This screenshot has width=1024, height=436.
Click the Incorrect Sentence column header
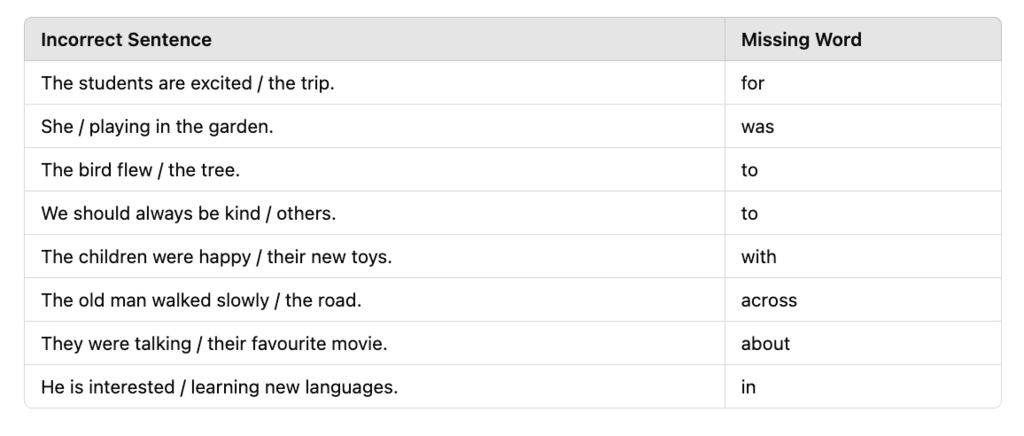pyautogui.click(x=126, y=40)
